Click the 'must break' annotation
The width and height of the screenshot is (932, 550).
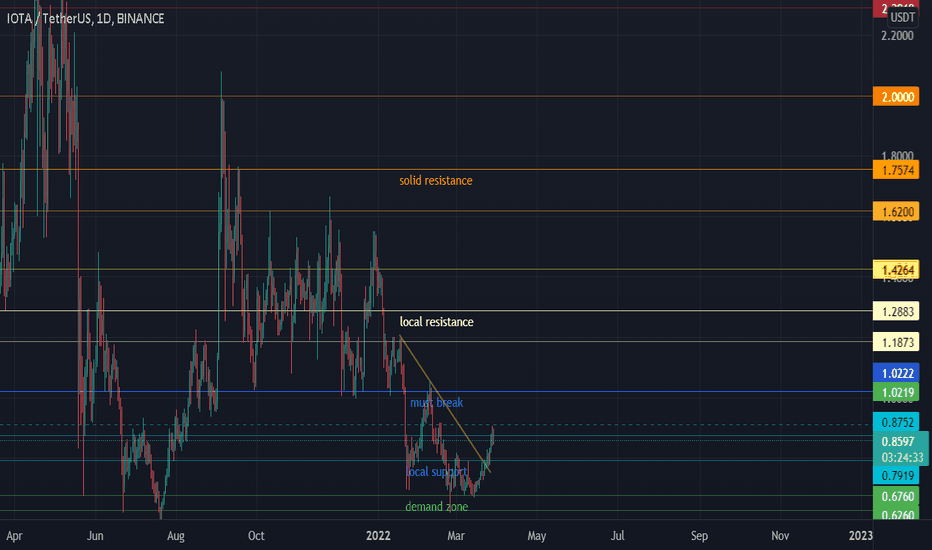pos(436,403)
